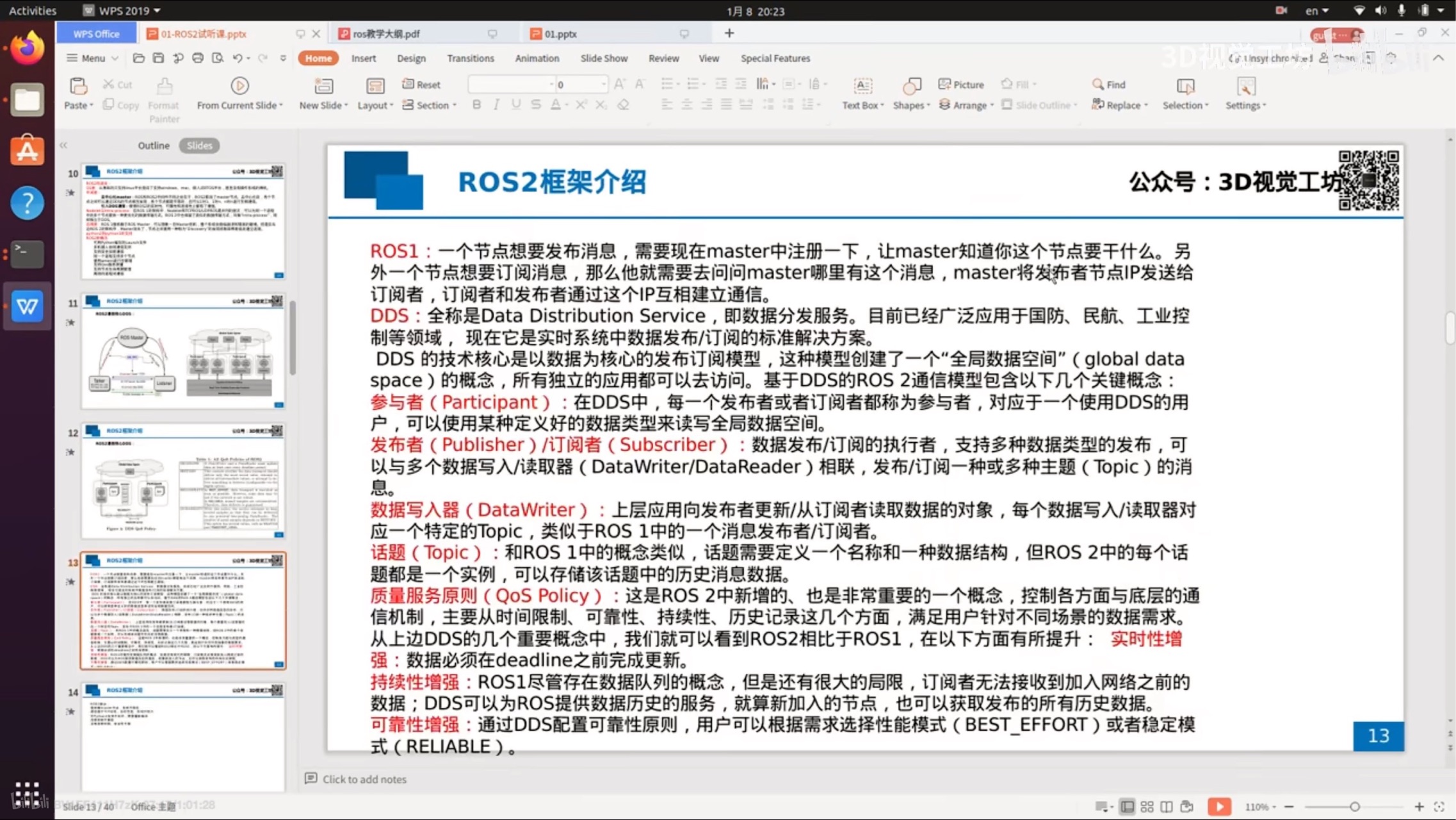The height and width of the screenshot is (820, 1456).
Task: Insert a Text Box
Action: [861, 94]
